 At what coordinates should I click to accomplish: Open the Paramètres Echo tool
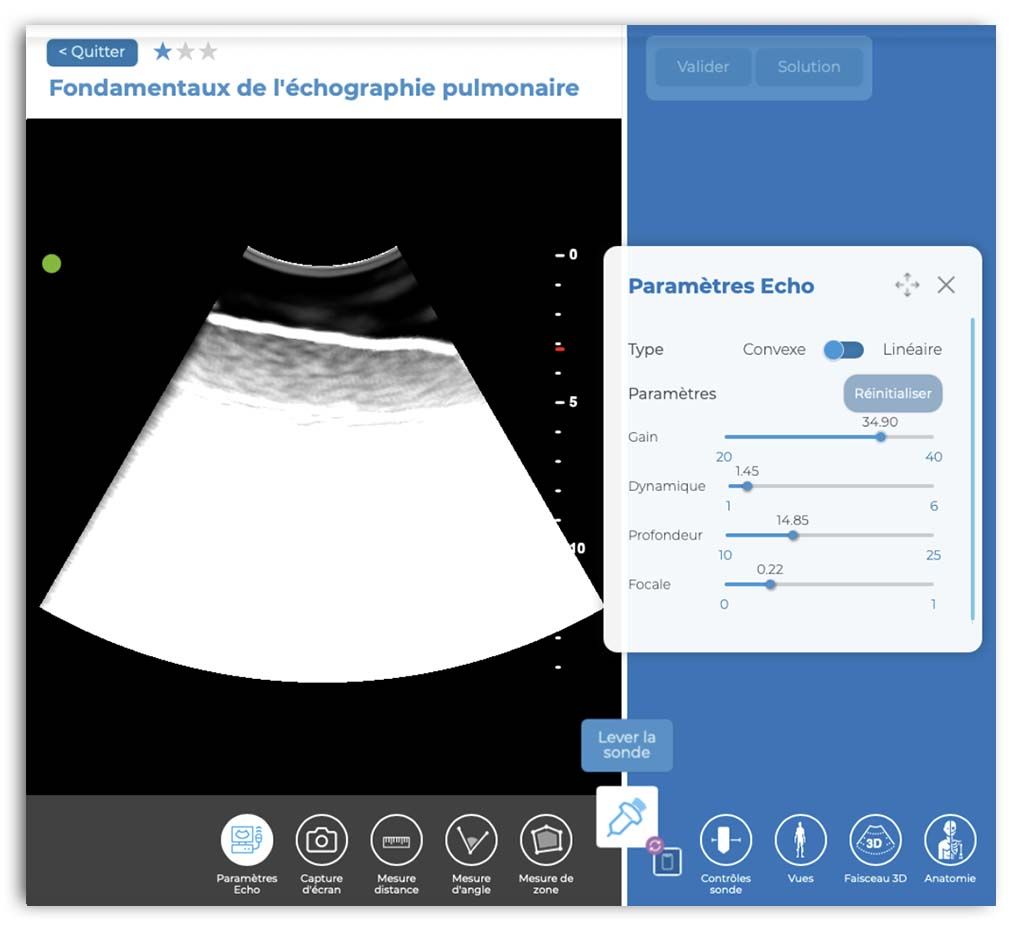click(x=246, y=840)
